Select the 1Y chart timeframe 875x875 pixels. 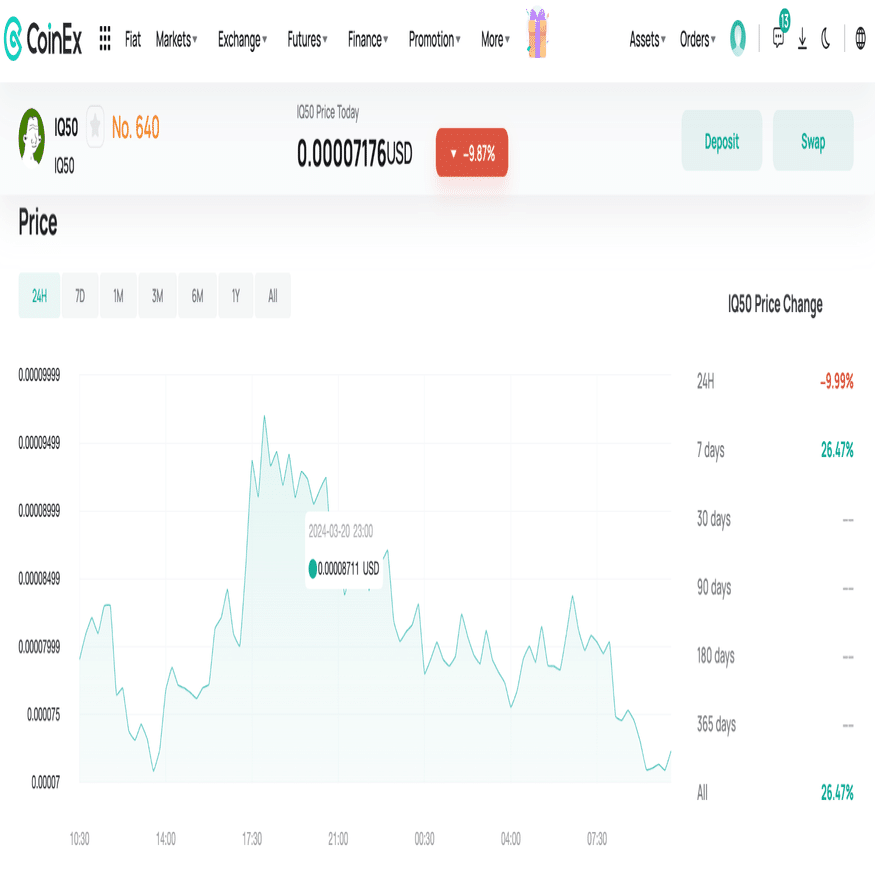pos(235,295)
